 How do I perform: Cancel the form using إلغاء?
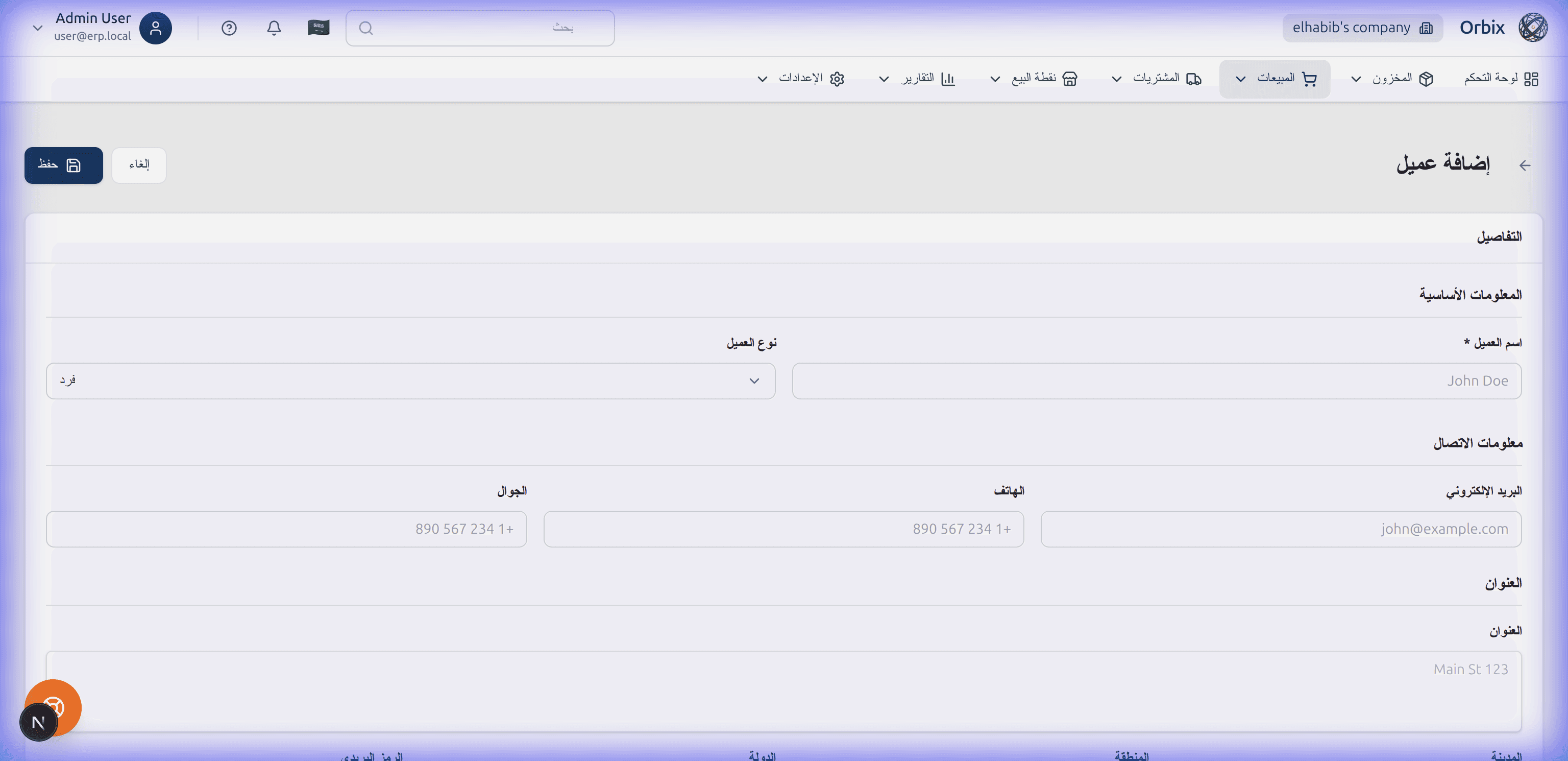pos(139,165)
